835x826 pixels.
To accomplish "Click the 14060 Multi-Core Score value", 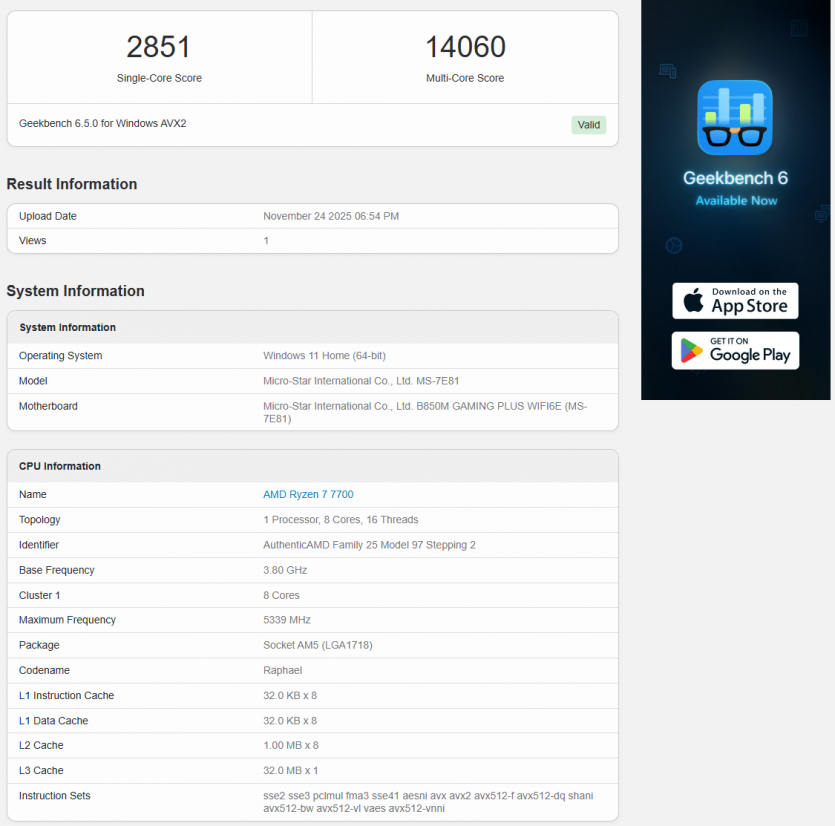I will coord(465,47).
